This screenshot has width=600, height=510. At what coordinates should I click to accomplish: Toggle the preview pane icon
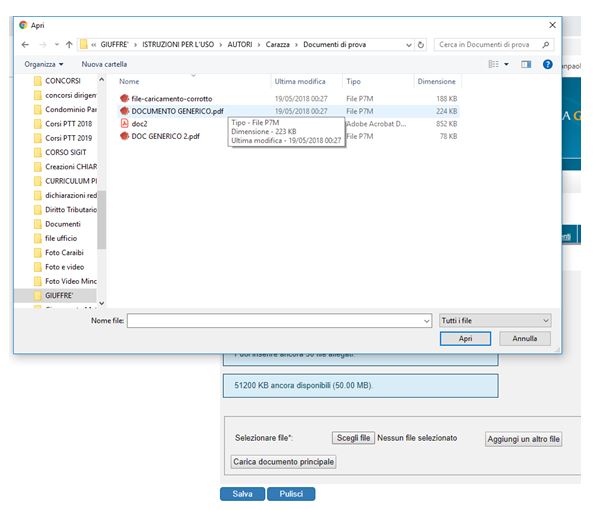526,64
